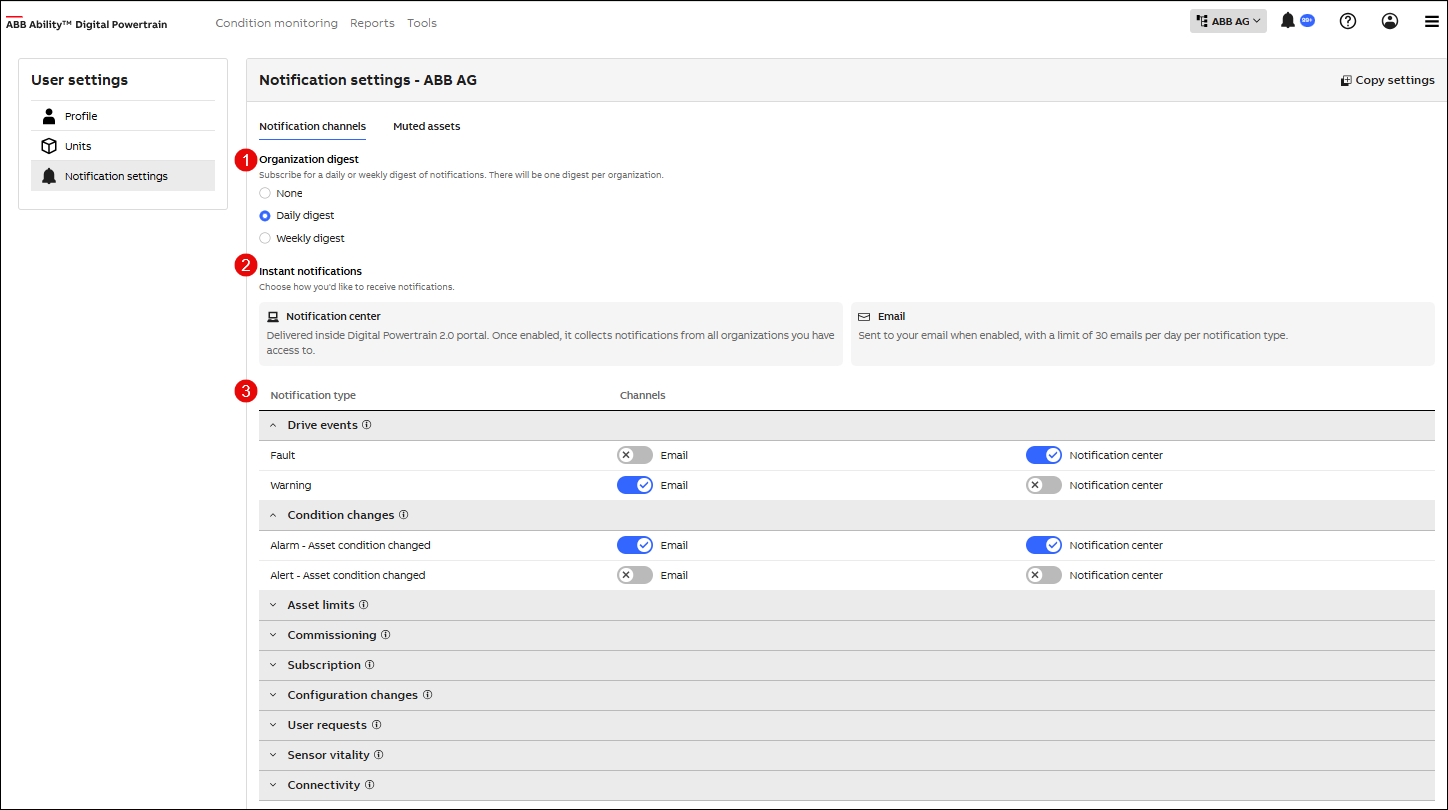
Task: Click the Copy settings button
Action: pos(1387,80)
